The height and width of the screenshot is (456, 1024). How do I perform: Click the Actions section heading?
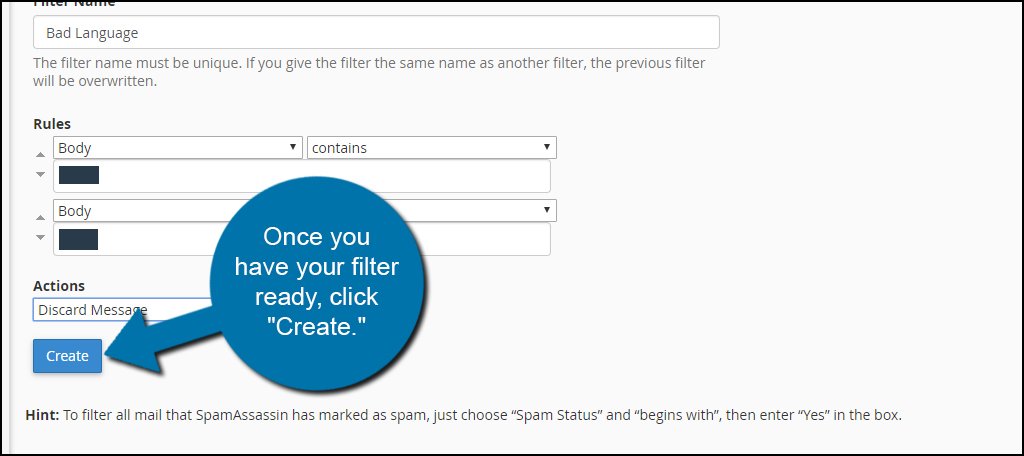(59, 286)
